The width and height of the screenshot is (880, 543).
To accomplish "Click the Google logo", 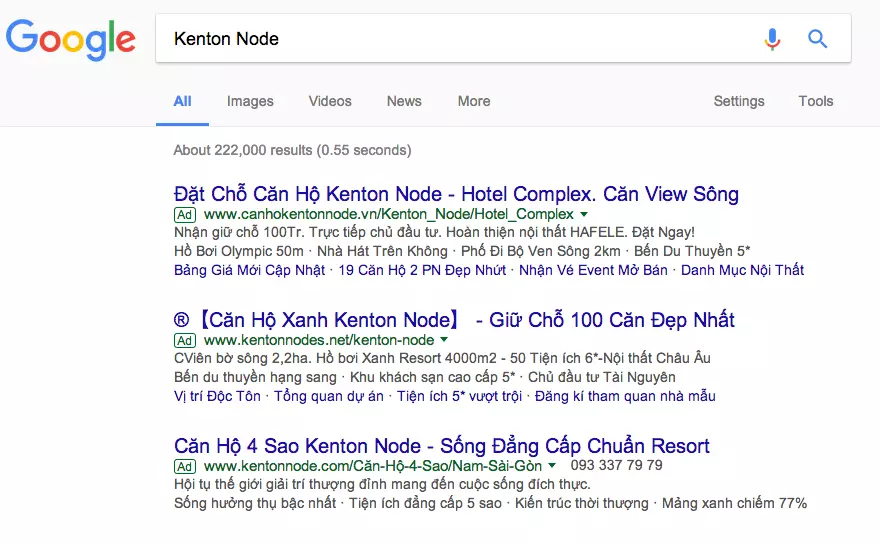I will [x=71, y=39].
